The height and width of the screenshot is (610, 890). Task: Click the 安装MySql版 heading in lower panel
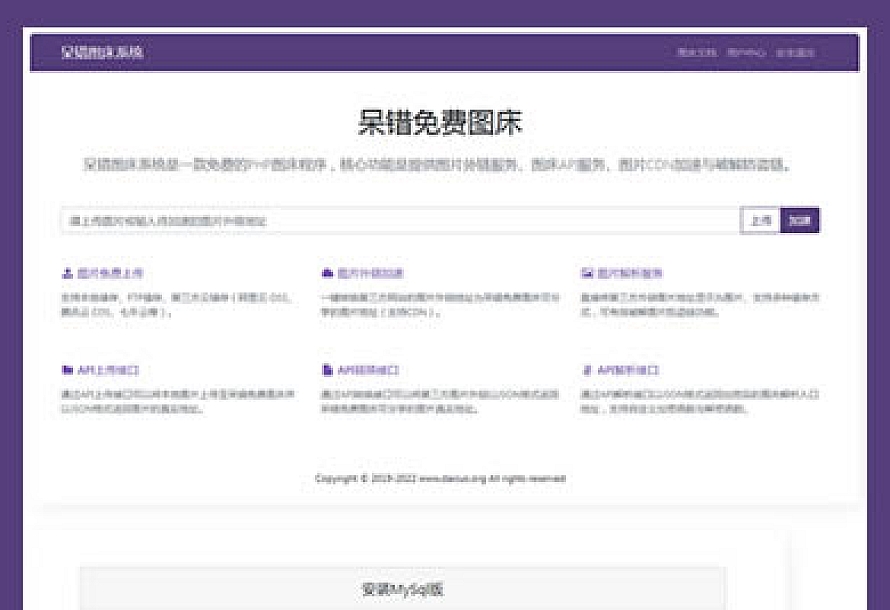tap(402, 589)
